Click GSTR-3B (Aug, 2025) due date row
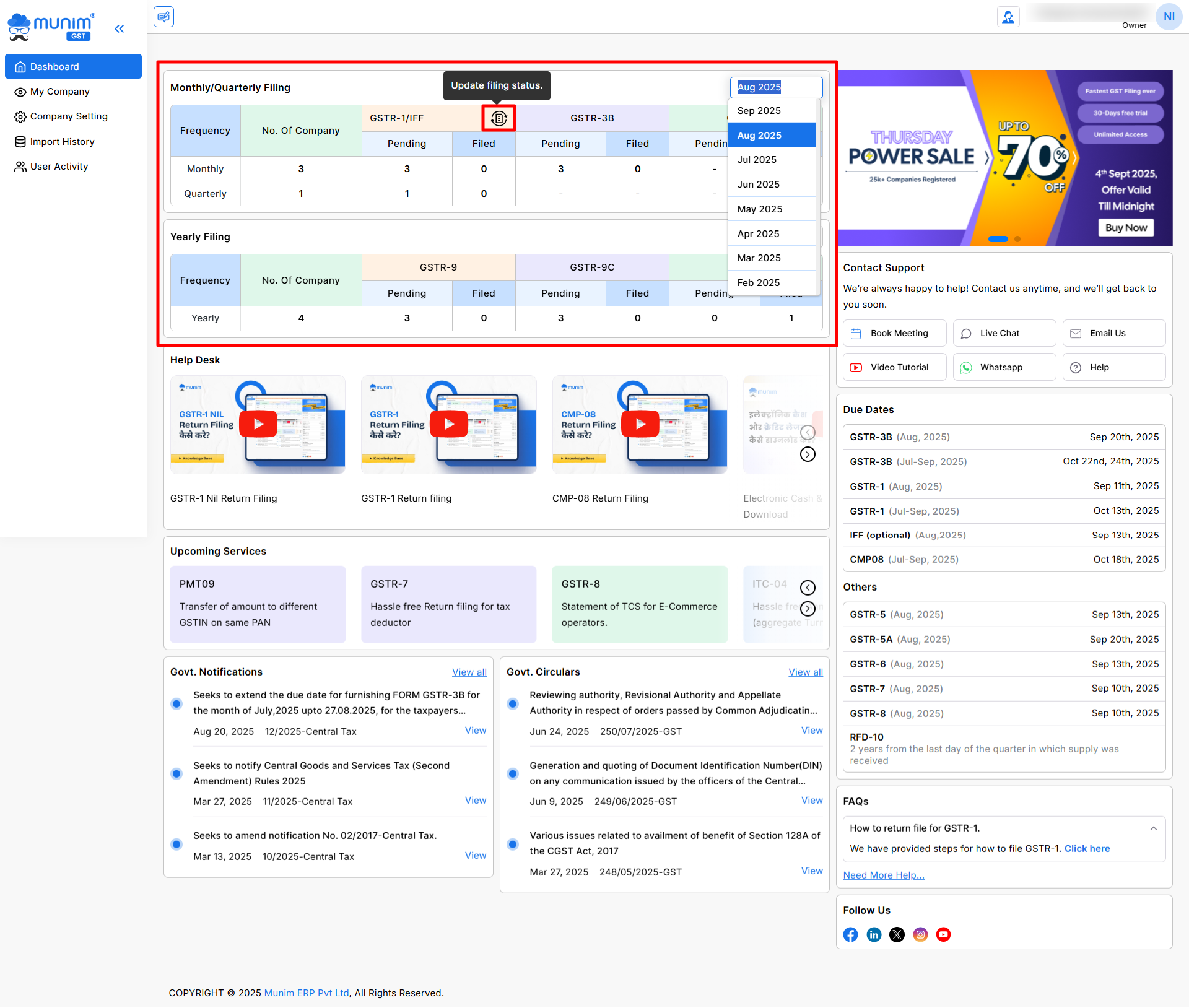This screenshot has height=1008, width=1189. 1004,437
